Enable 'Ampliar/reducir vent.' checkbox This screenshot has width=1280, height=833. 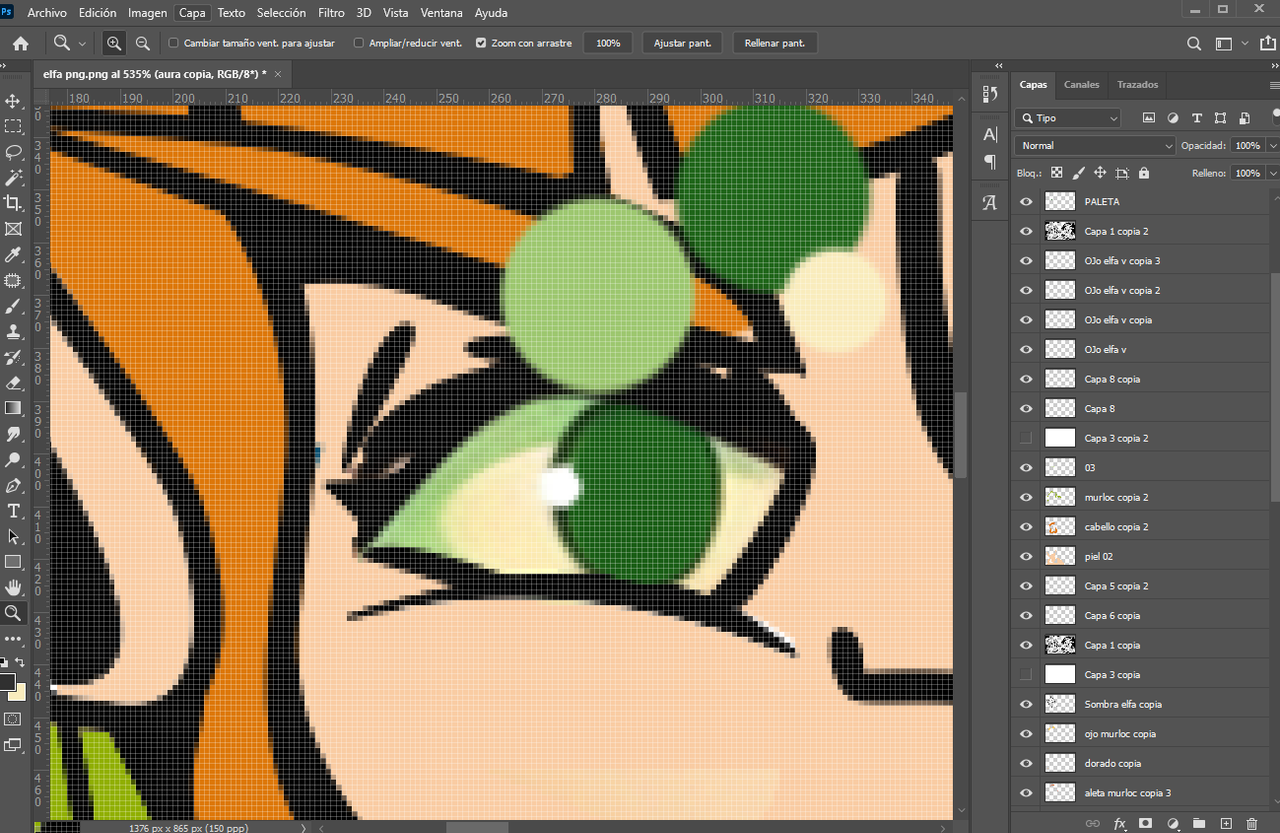click(x=359, y=43)
